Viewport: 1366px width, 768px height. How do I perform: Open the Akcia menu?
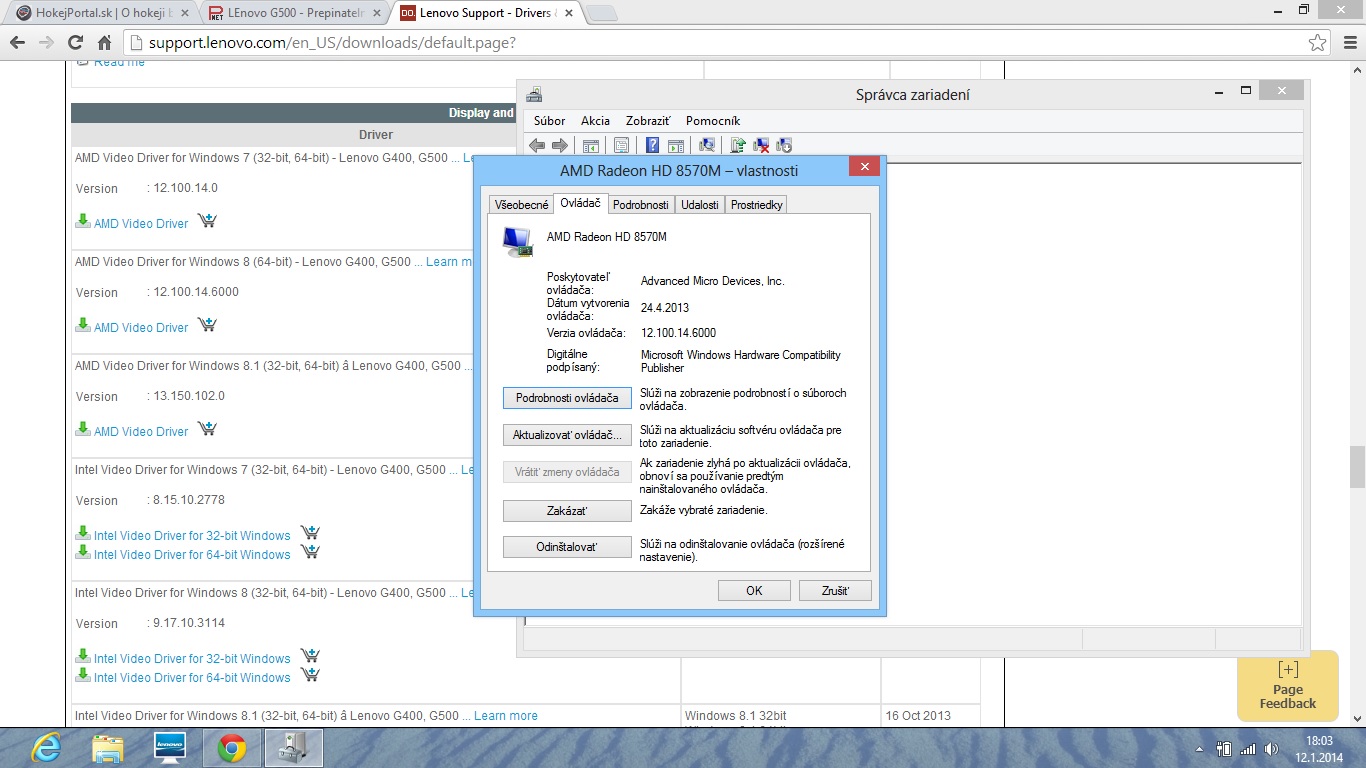click(x=595, y=120)
